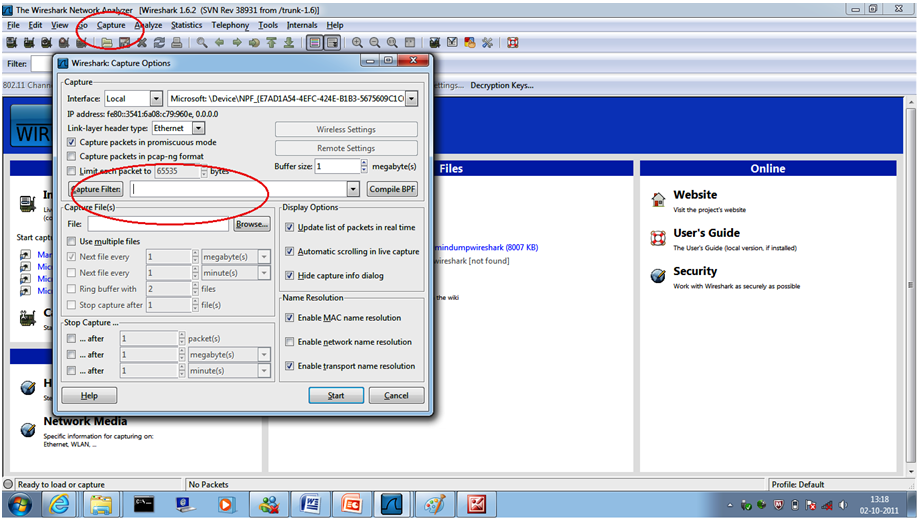
Task: Click the Go forward green arrow icon
Action: [237, 43]
